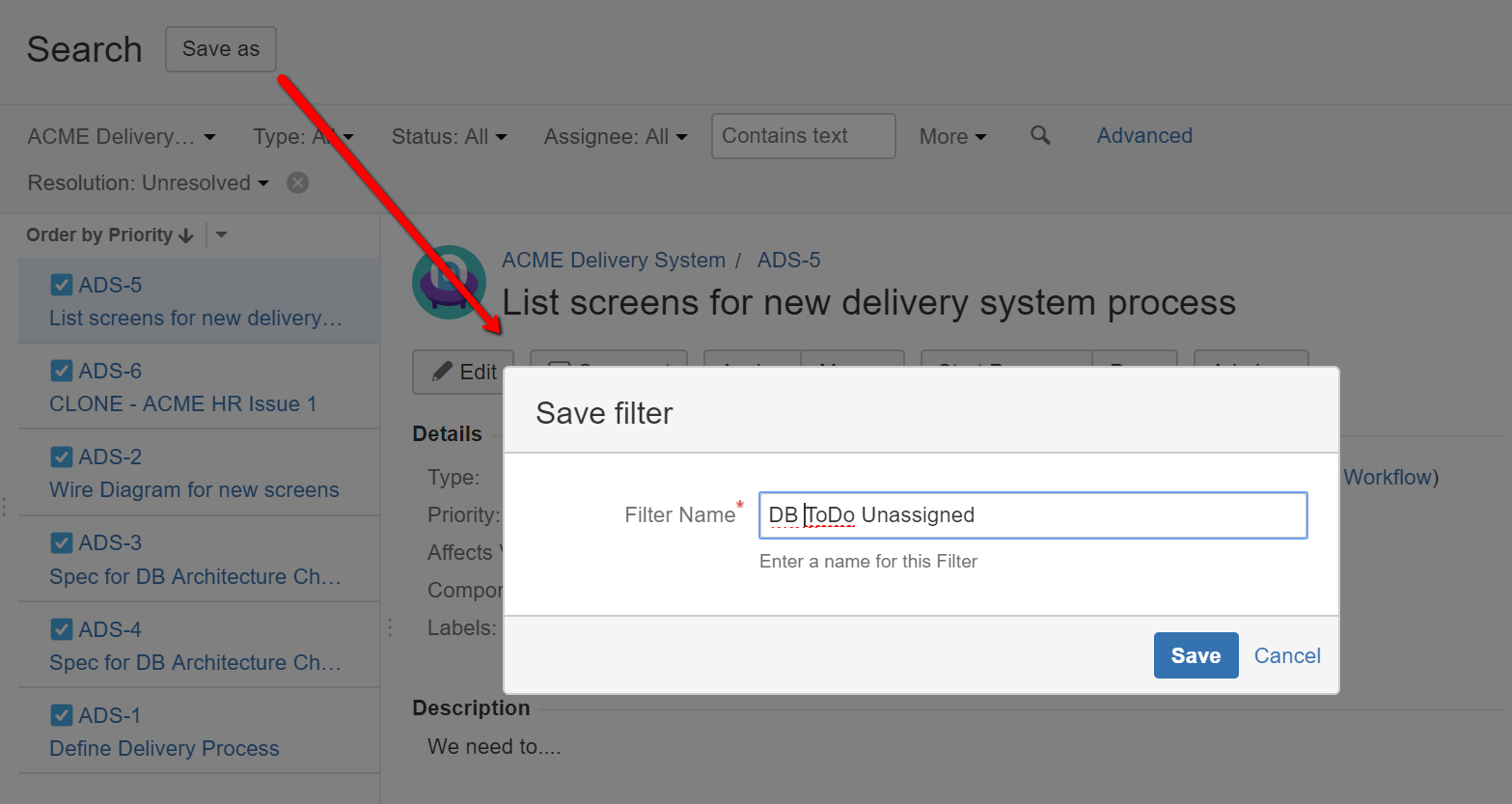The height and width of the screenshot is (804, 1512).
Task: Click the Edit issue button
Action: (463, 372)
